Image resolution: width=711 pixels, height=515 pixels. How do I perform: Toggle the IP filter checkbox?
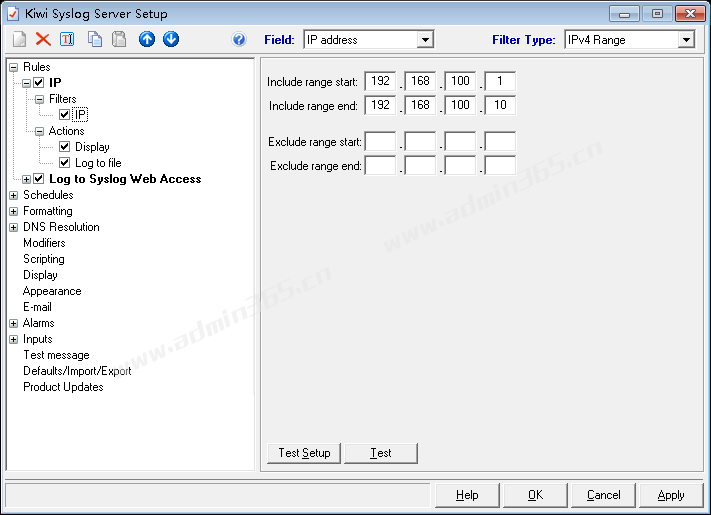click(64, 114)
